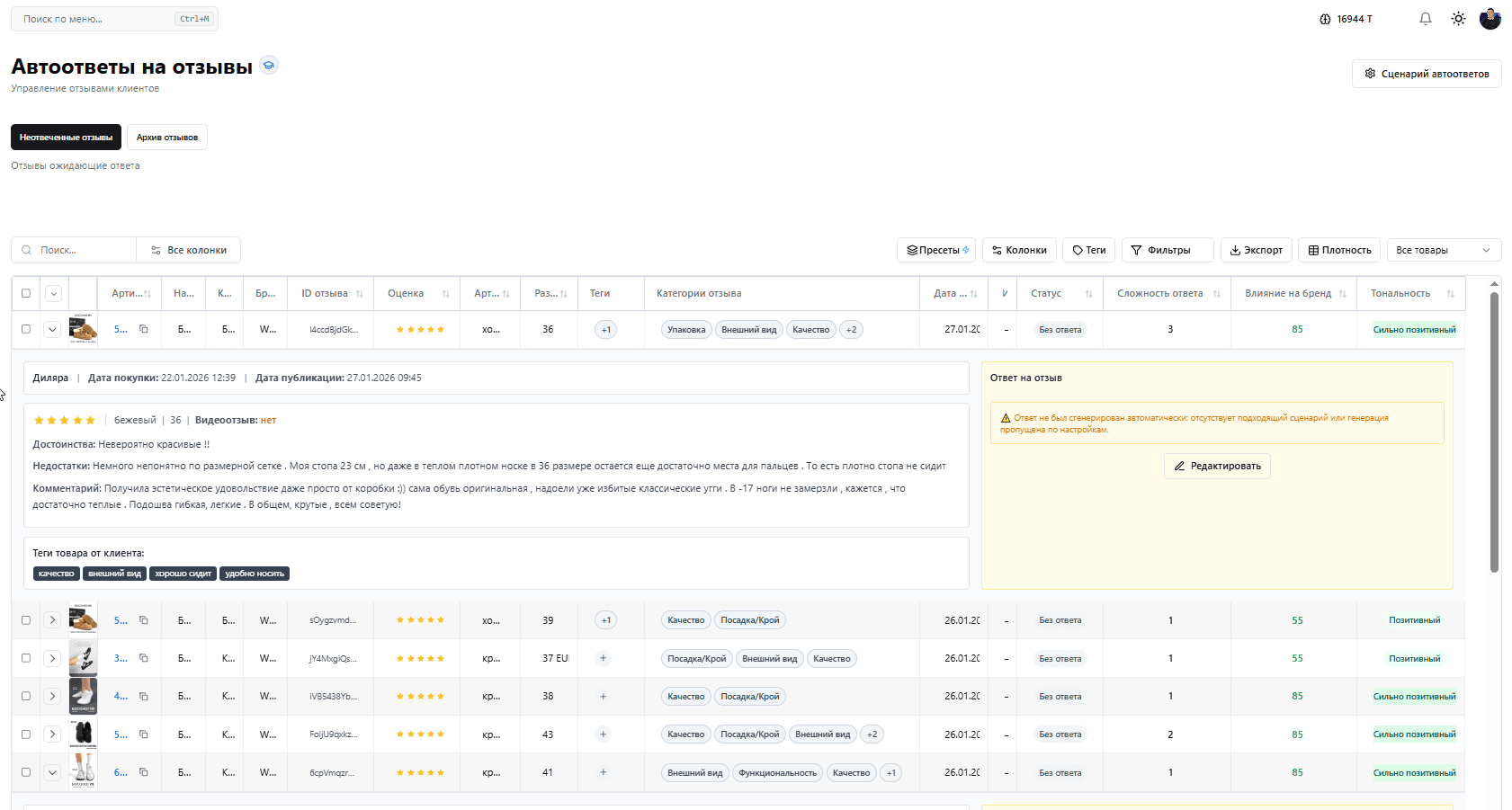Click the user avatar in top-right
This screenshot has height=810, width=1512.
point(1490,19)
